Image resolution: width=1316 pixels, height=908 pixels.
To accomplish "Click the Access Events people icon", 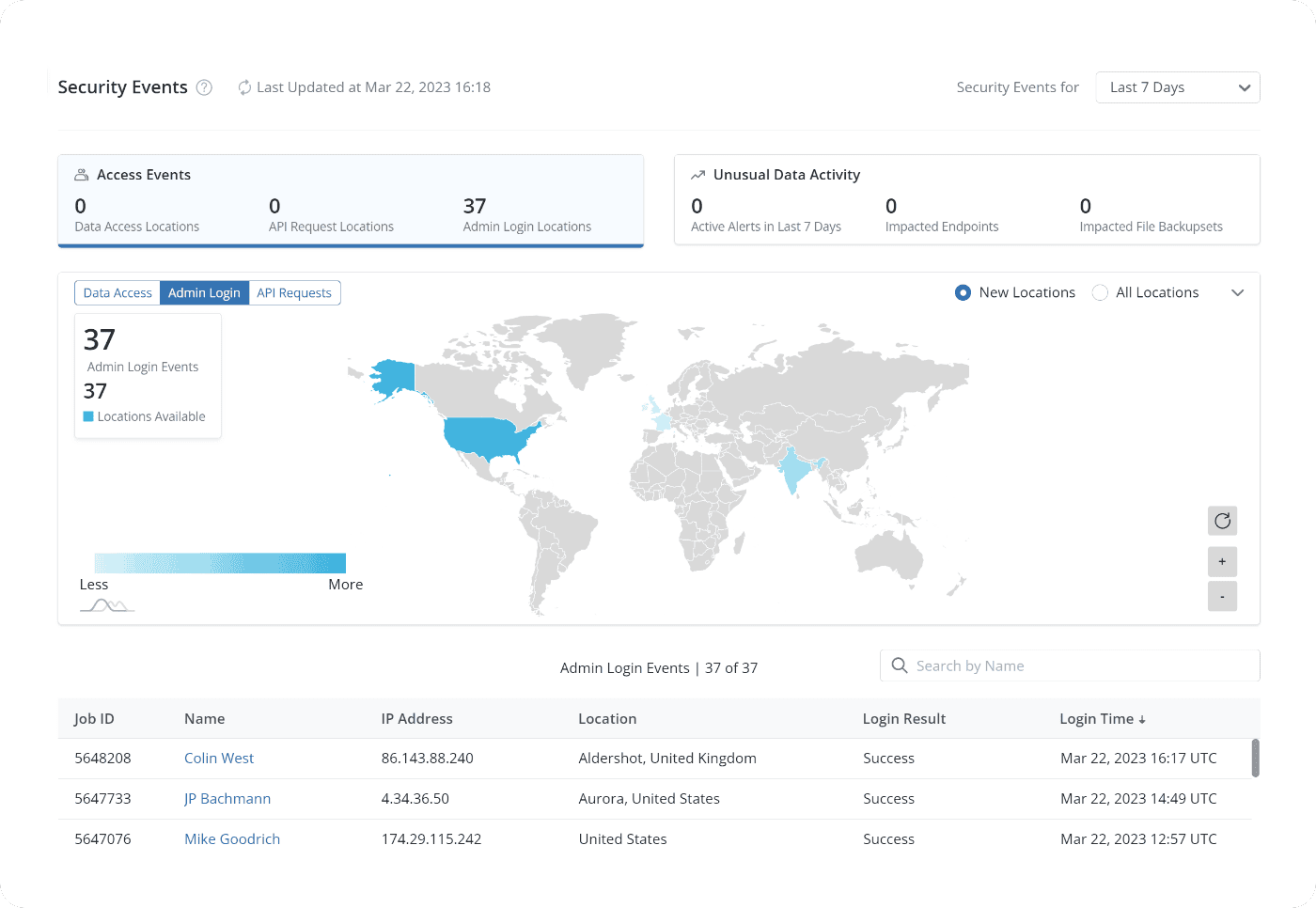I will pos(82,175).
